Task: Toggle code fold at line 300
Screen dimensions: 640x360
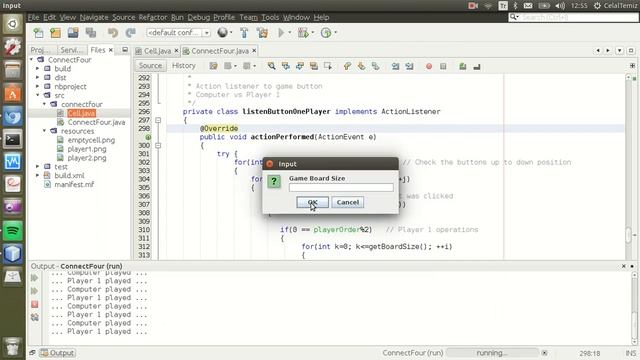Action: click(158, 145)
